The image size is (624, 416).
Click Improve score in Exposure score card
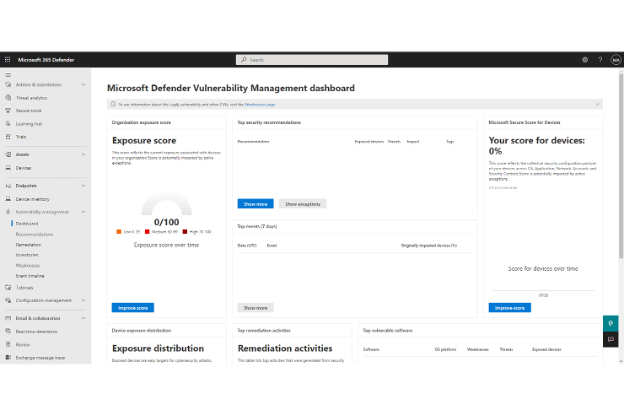point(133,308)
